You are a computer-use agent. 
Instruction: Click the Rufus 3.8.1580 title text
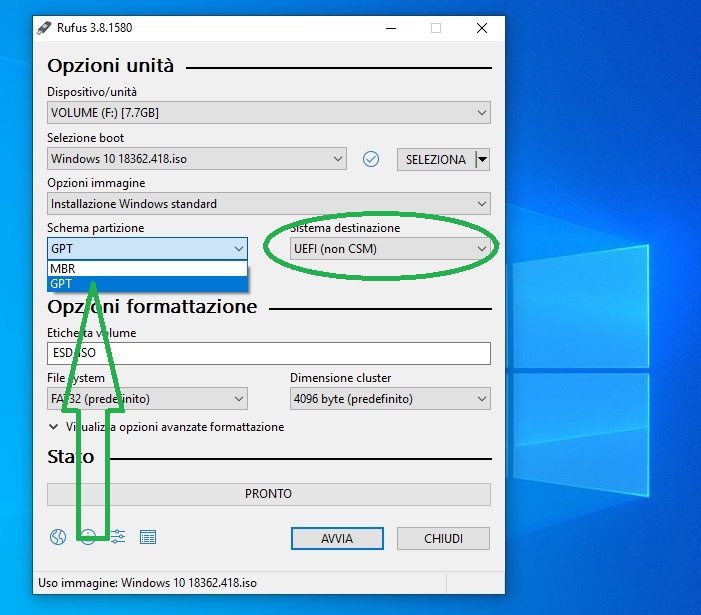pos(94,28)
